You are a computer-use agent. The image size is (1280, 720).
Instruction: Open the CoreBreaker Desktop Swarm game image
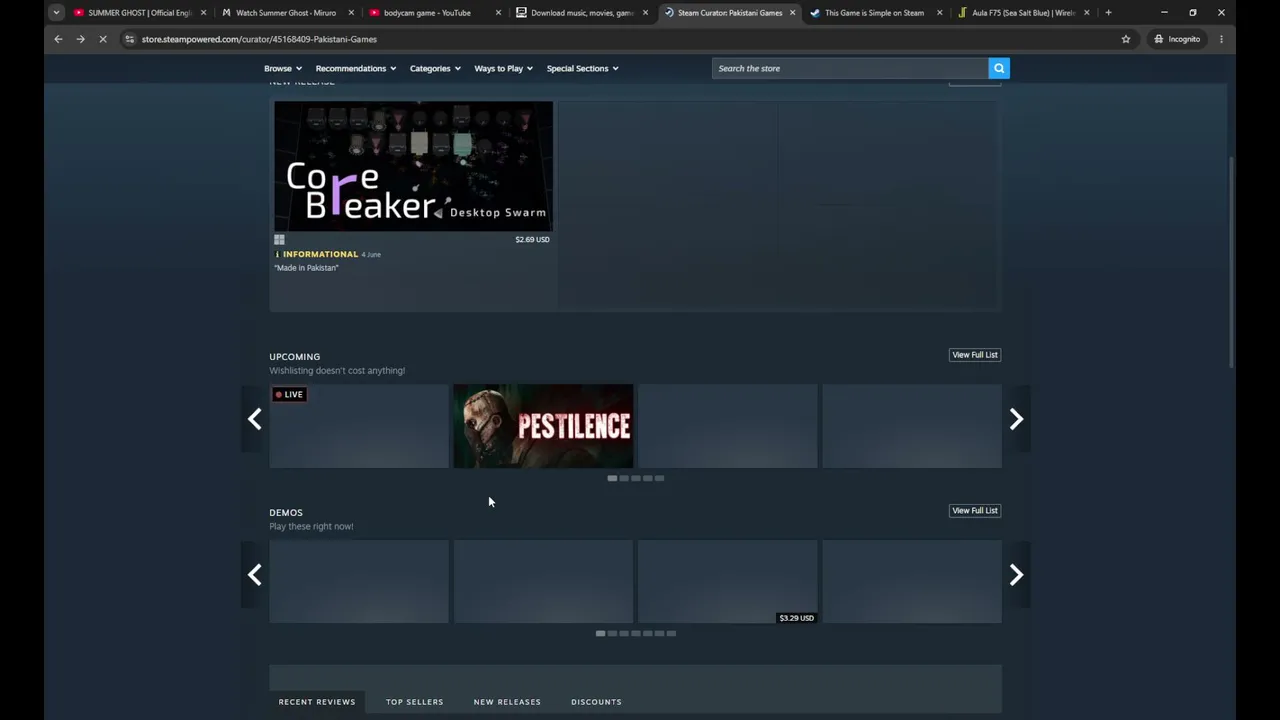413,166
